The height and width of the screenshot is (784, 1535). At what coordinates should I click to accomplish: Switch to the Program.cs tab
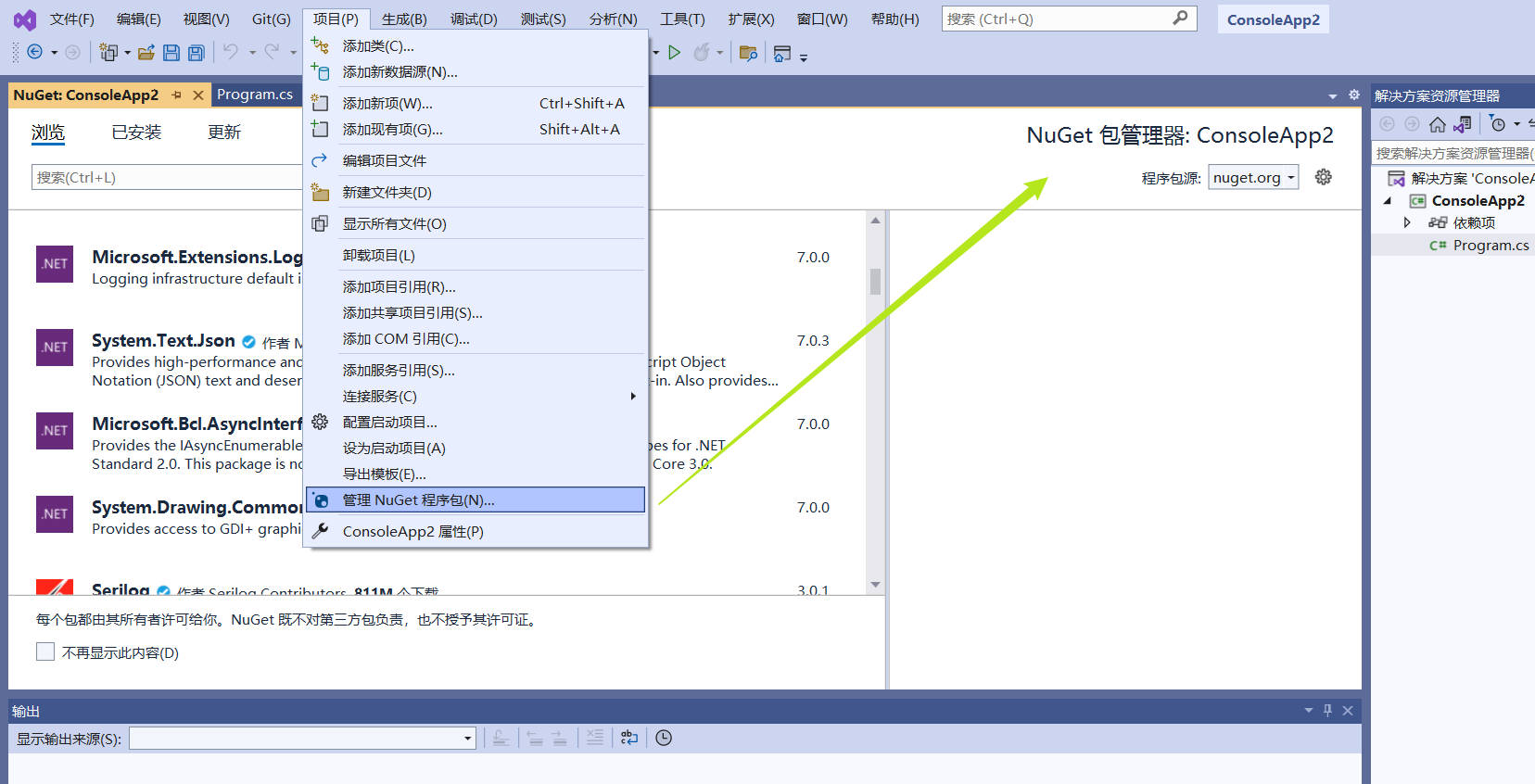click(255, 95)
